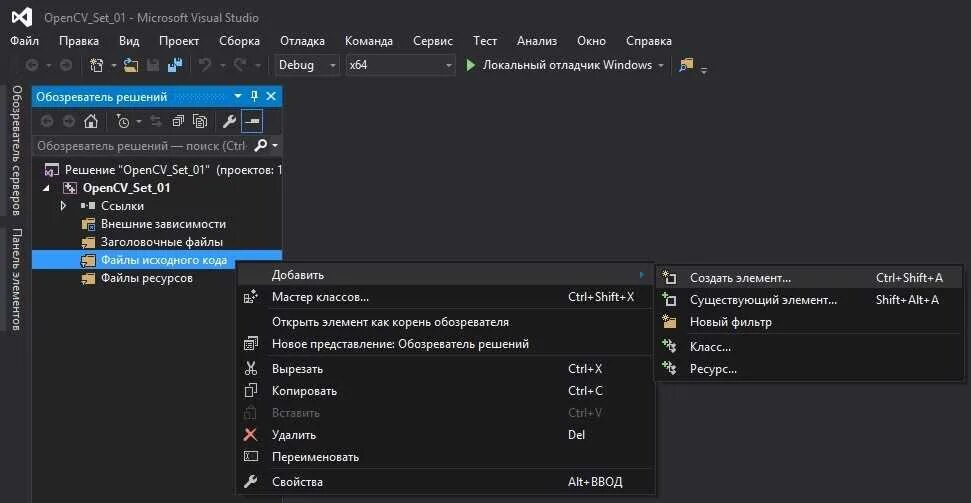Open the Обозреватель серверов side tab
971x503 pixels.
(x=17, y=150)
